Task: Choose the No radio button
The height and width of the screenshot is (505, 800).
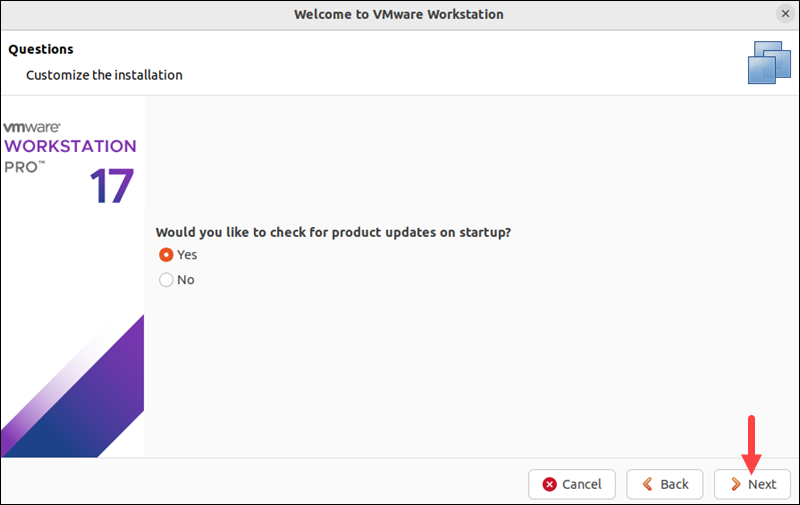Action: [166, 280]
